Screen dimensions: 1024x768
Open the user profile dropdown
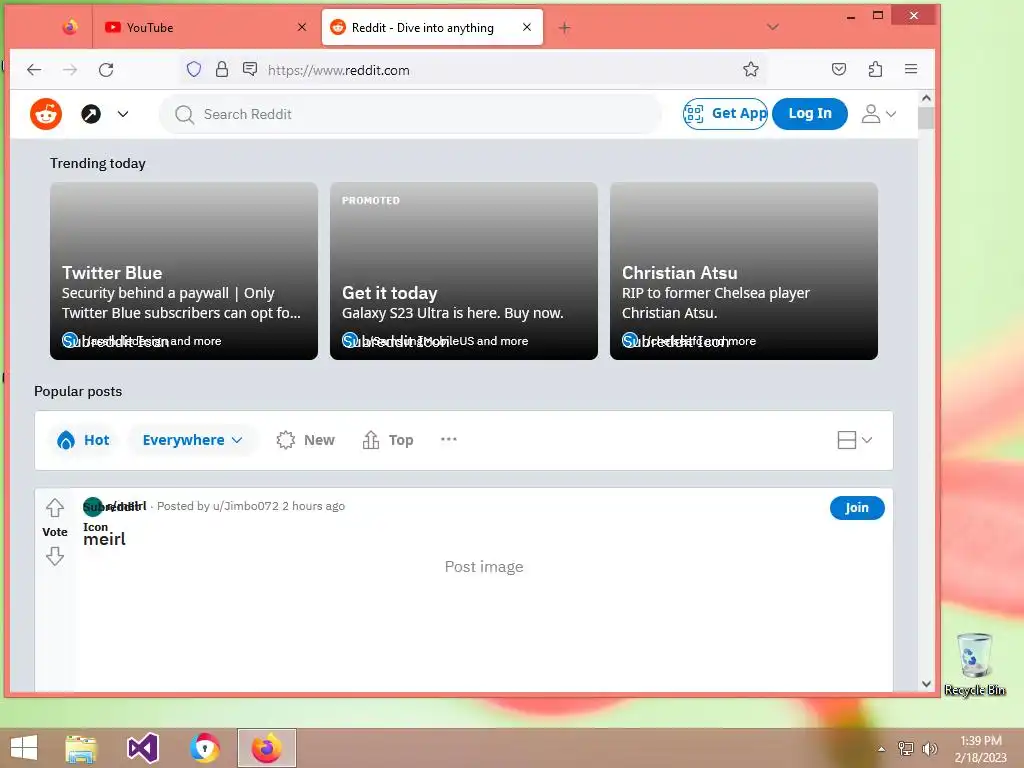pyautogui.click(x=878, y=114)
